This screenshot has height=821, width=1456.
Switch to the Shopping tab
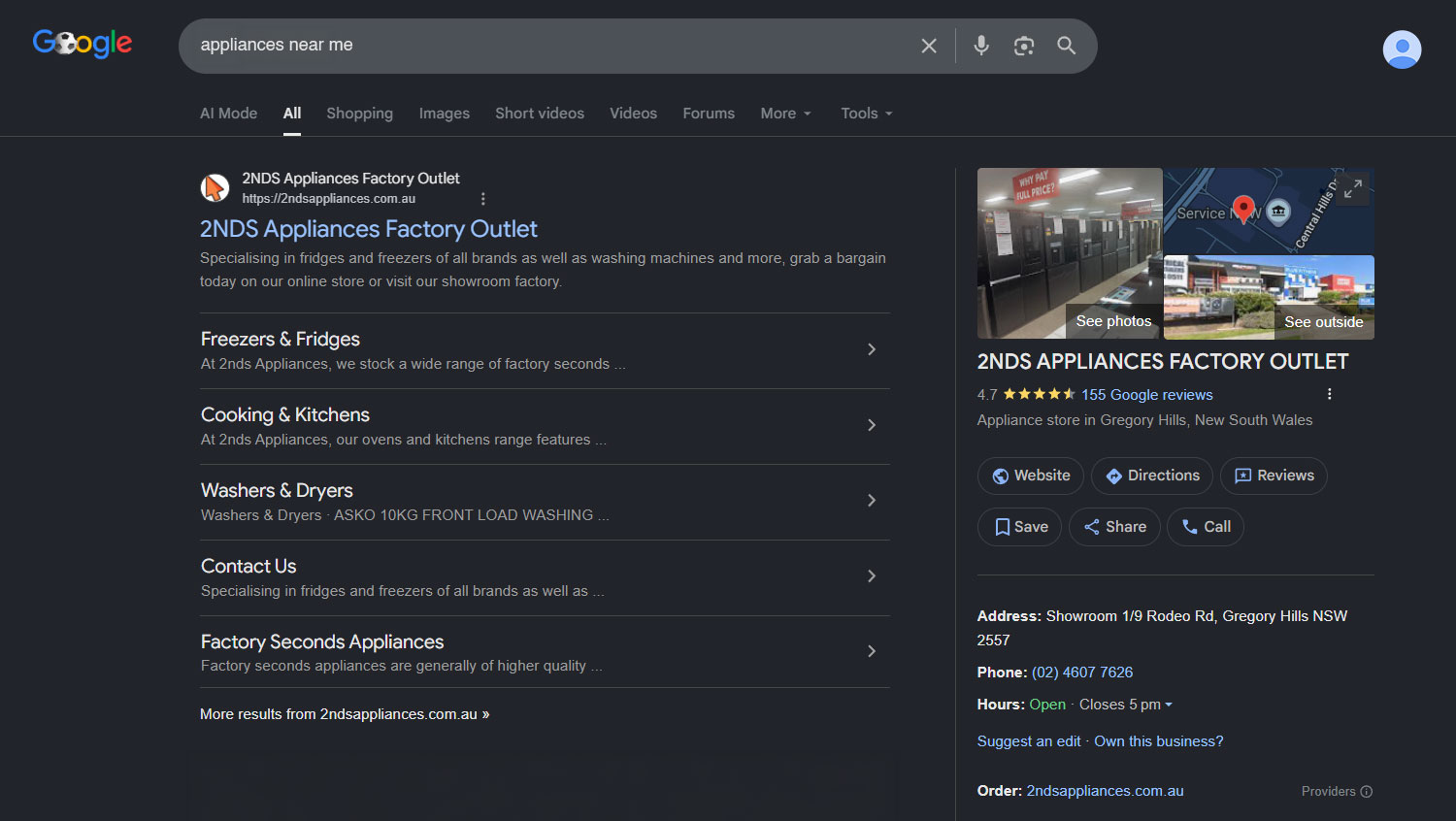click(x=360, y=114)
